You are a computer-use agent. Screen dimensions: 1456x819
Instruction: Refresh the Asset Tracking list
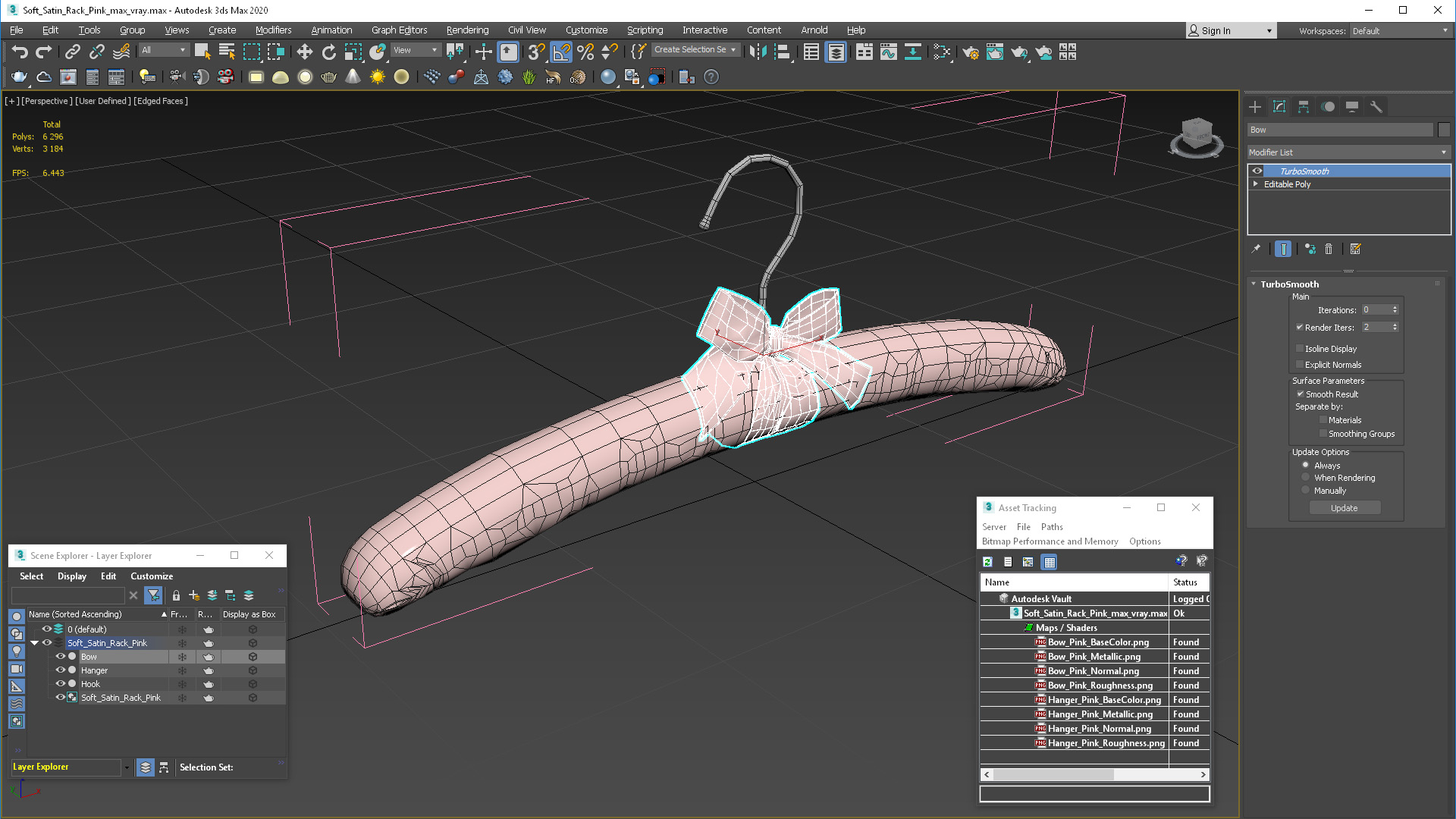pos(987,562)
